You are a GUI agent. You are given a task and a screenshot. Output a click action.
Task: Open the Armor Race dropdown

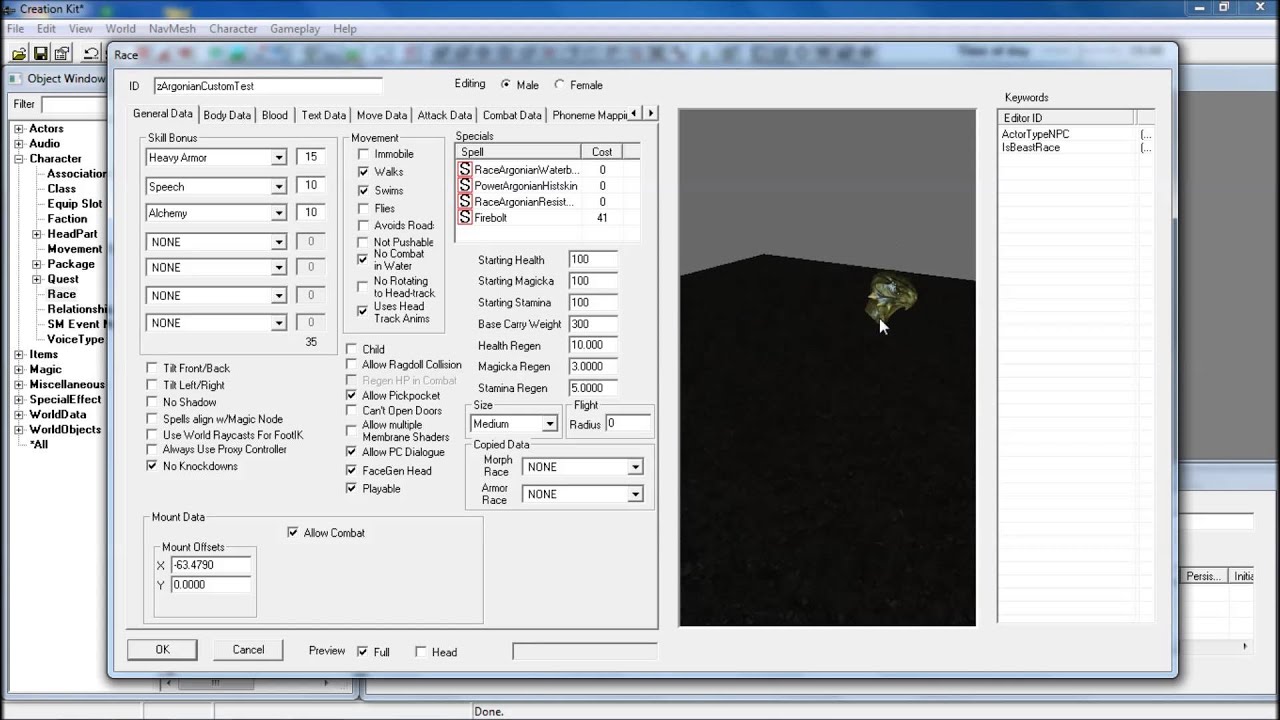(x=635, y=494)
